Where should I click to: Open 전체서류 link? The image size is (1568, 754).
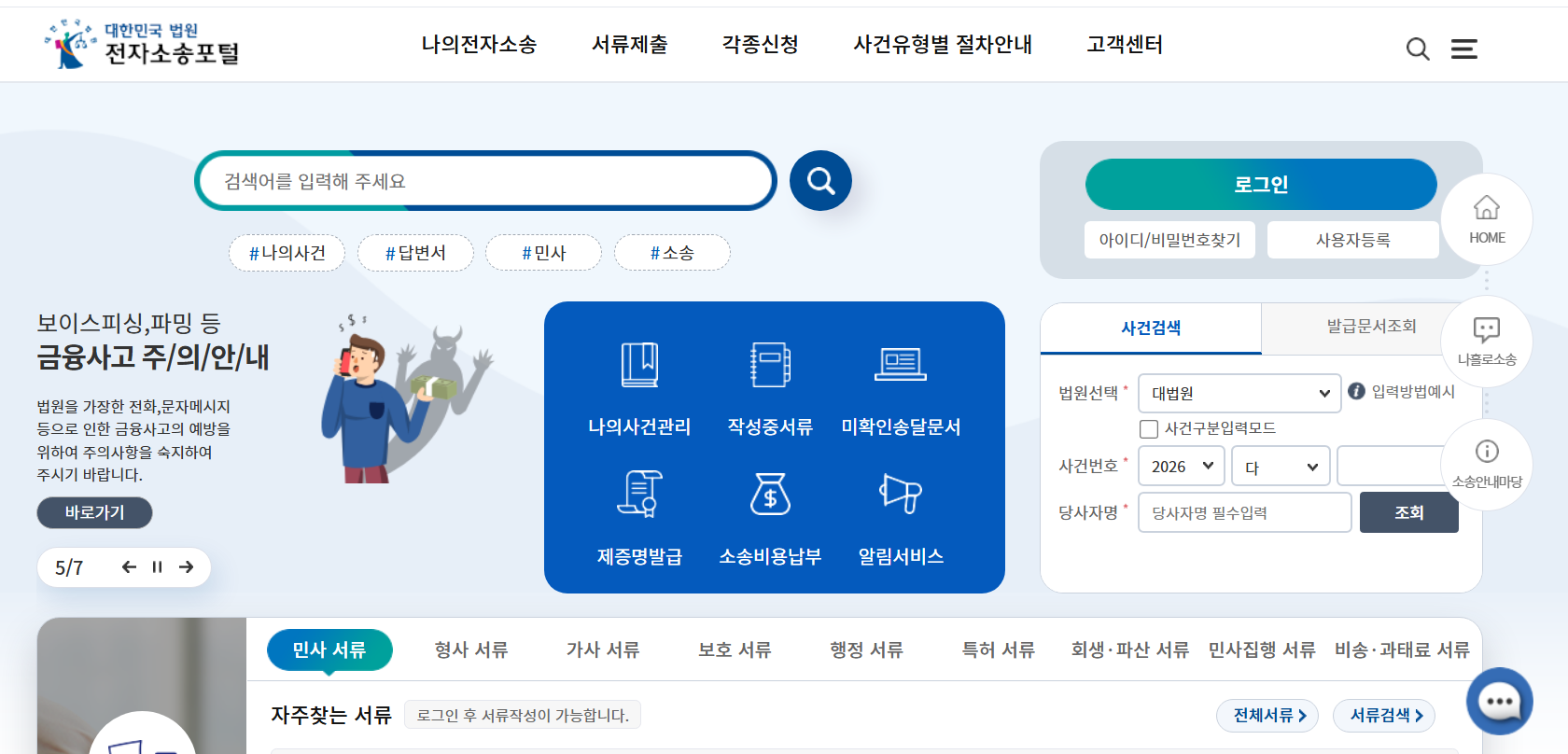click(1267, 715)
